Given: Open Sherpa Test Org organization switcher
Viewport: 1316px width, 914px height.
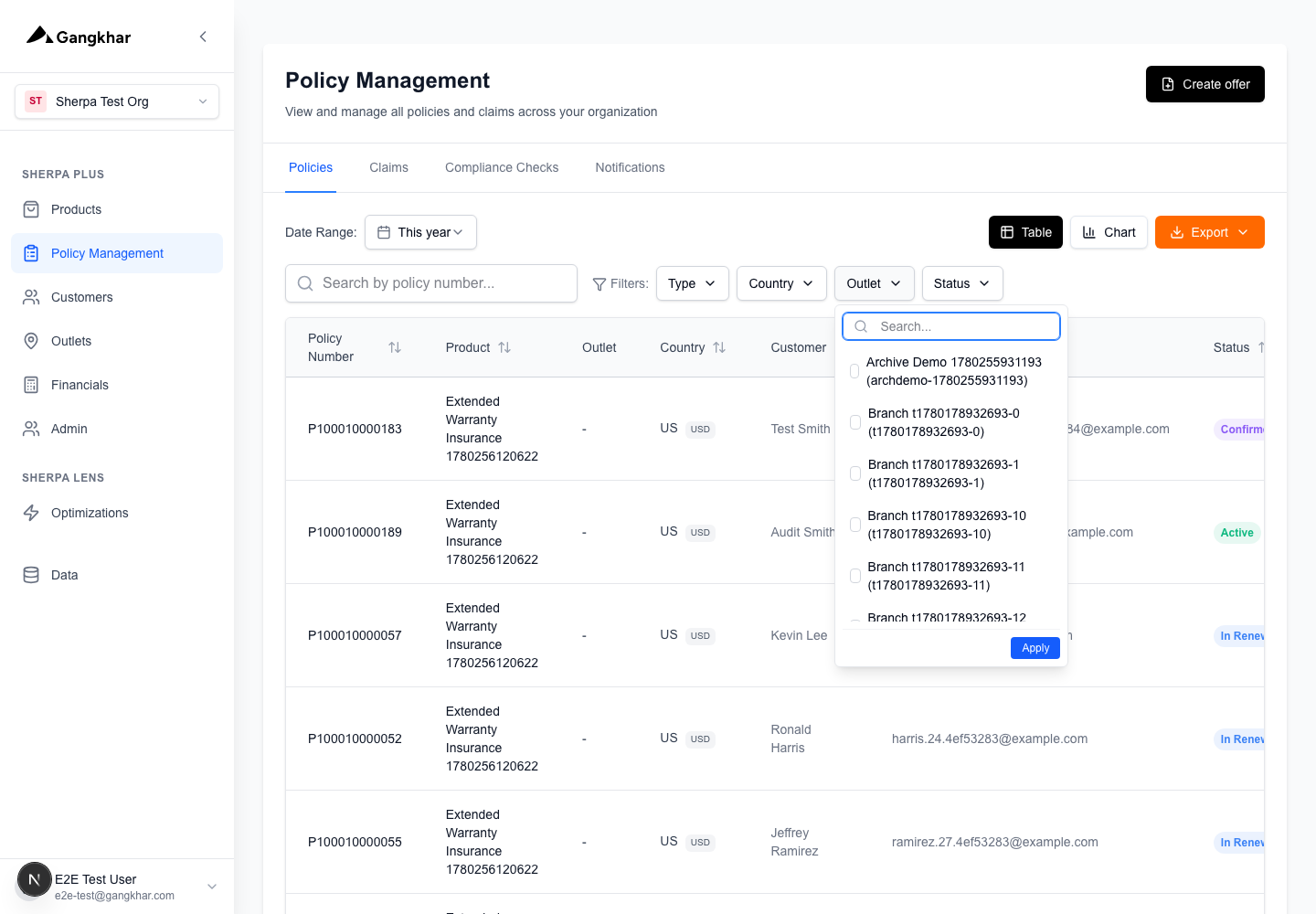Looking at the screenshot, I should (117, 101).
